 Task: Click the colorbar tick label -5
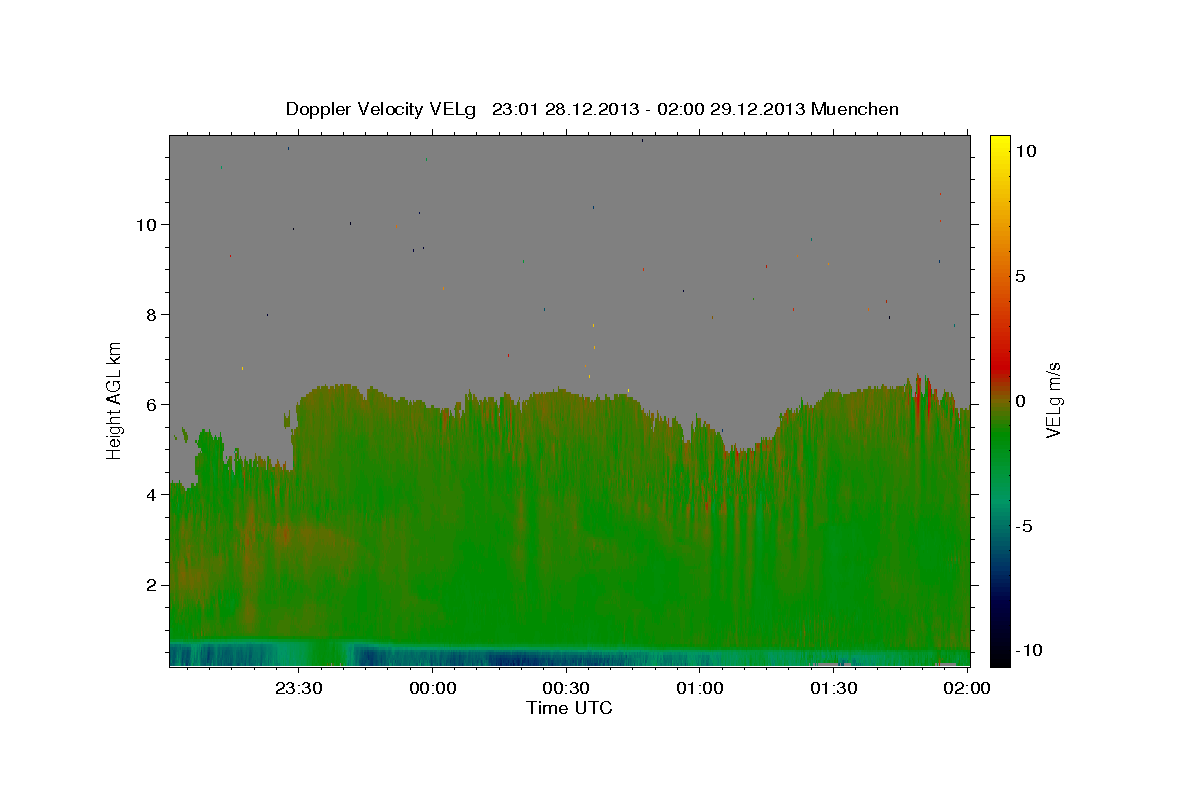[1024, 526]
